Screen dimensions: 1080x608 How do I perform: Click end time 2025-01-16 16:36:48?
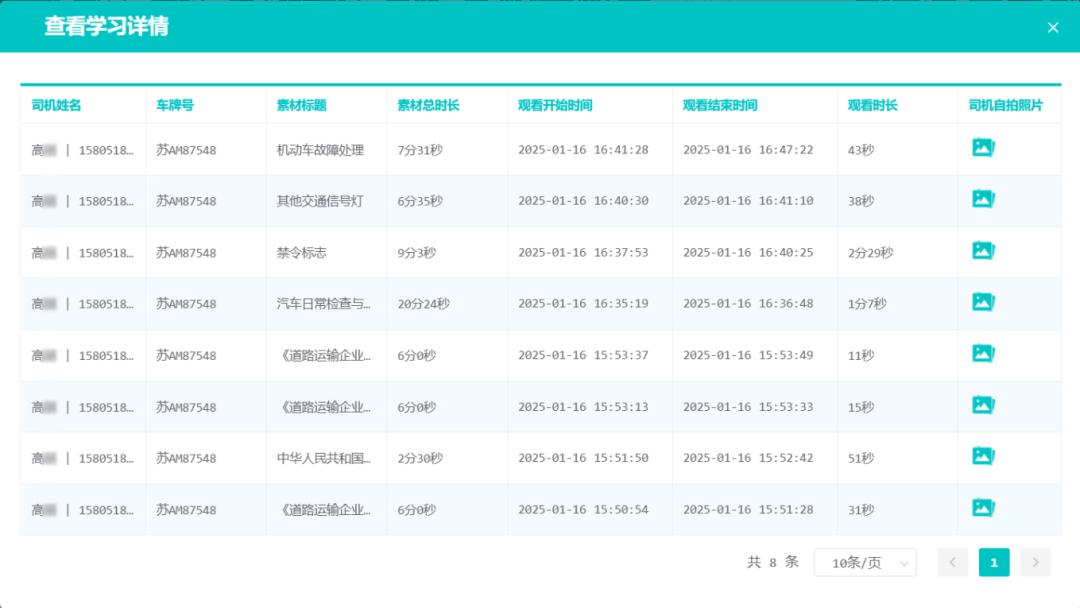[748, 303]
